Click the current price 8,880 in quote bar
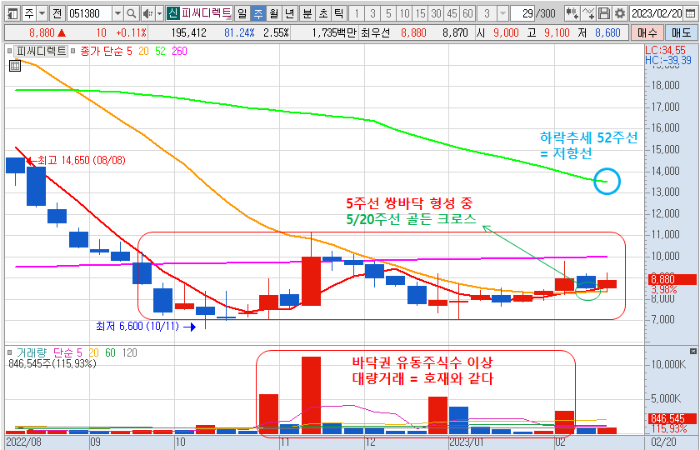This screenshot has height=450, width=700. pyautogui.click(x=42, y=33)
